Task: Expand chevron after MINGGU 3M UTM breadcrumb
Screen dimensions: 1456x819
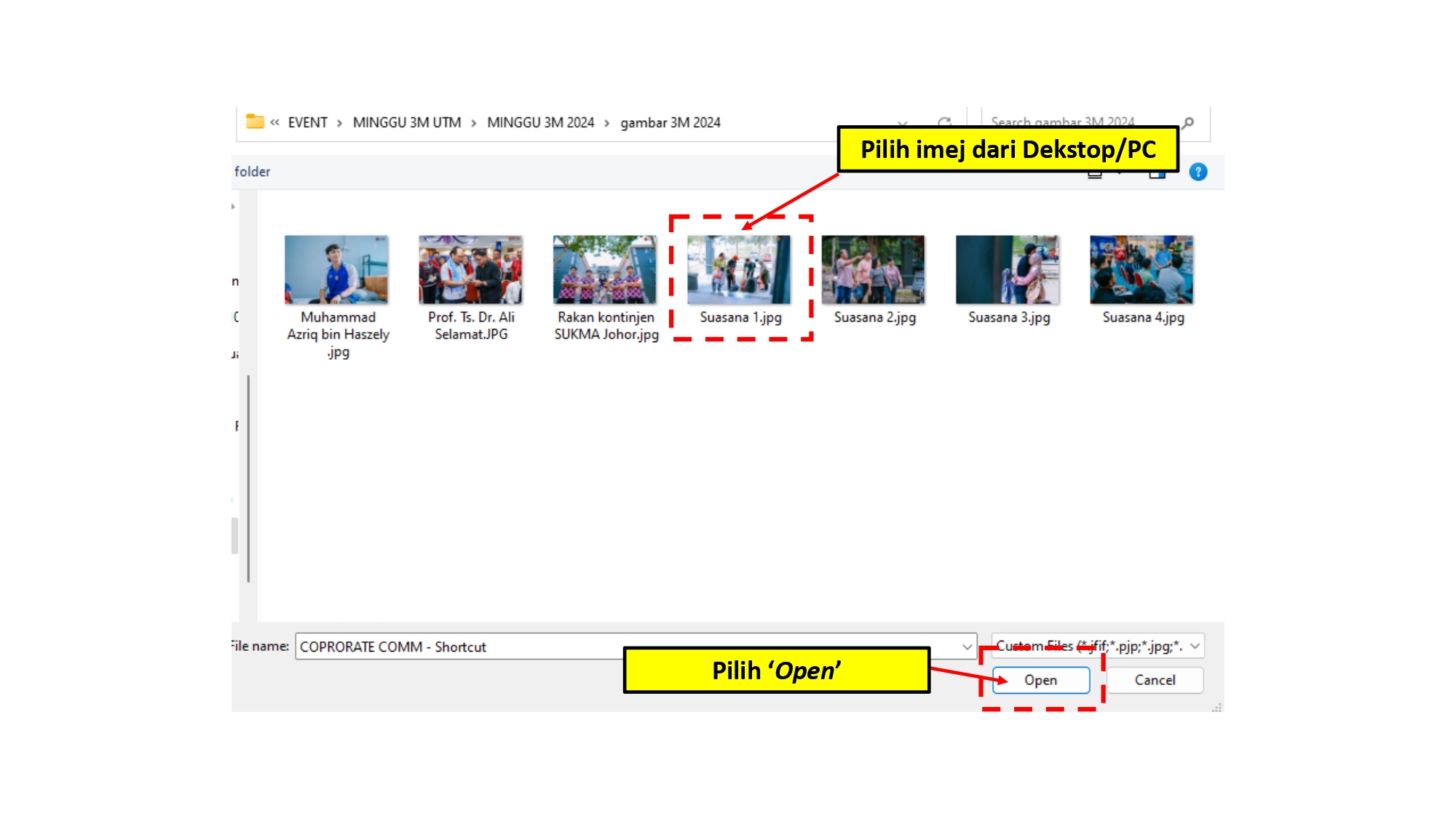Action: (x=474, y=123)
